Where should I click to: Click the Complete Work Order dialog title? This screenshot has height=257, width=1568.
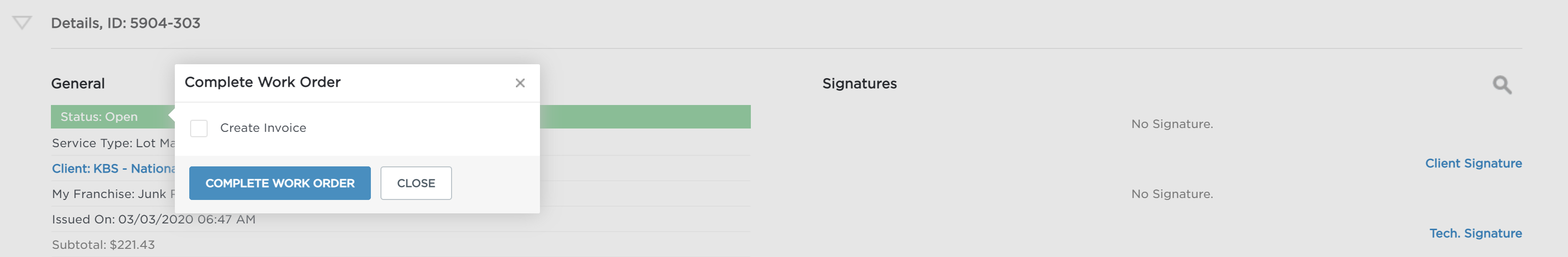262,82
